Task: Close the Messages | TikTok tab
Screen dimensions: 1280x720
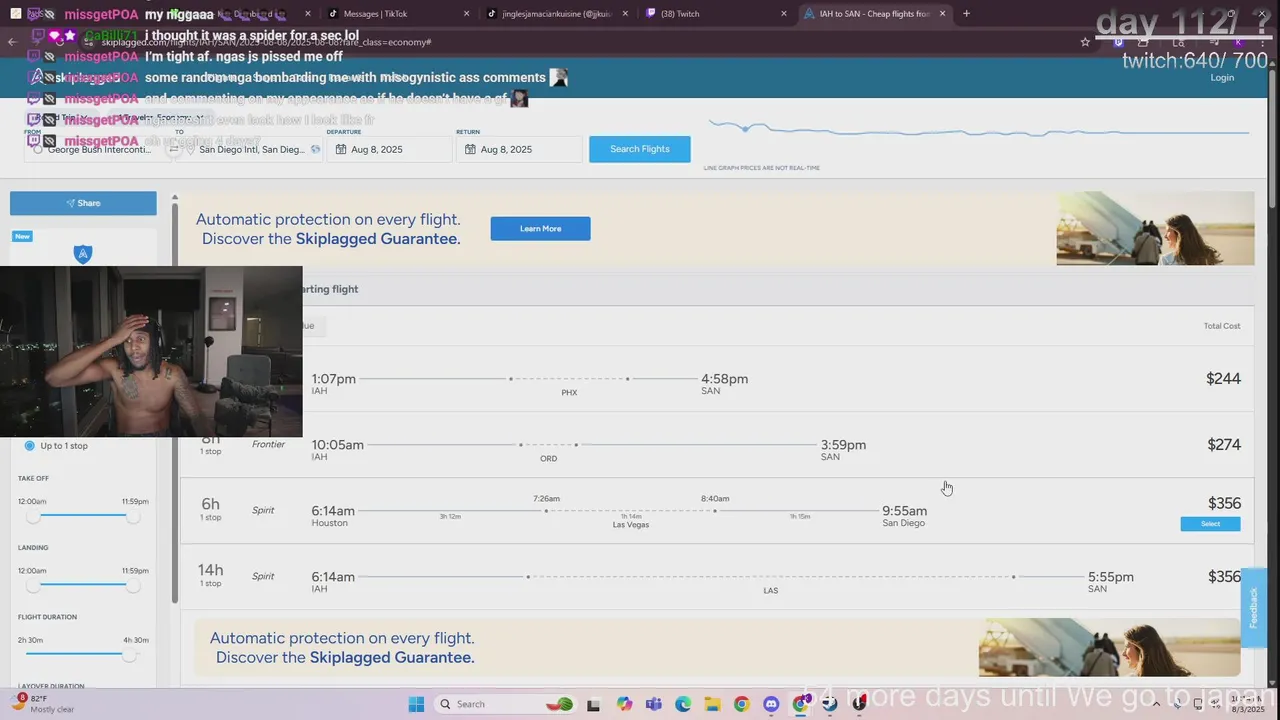Action: (x=466, y=14)
